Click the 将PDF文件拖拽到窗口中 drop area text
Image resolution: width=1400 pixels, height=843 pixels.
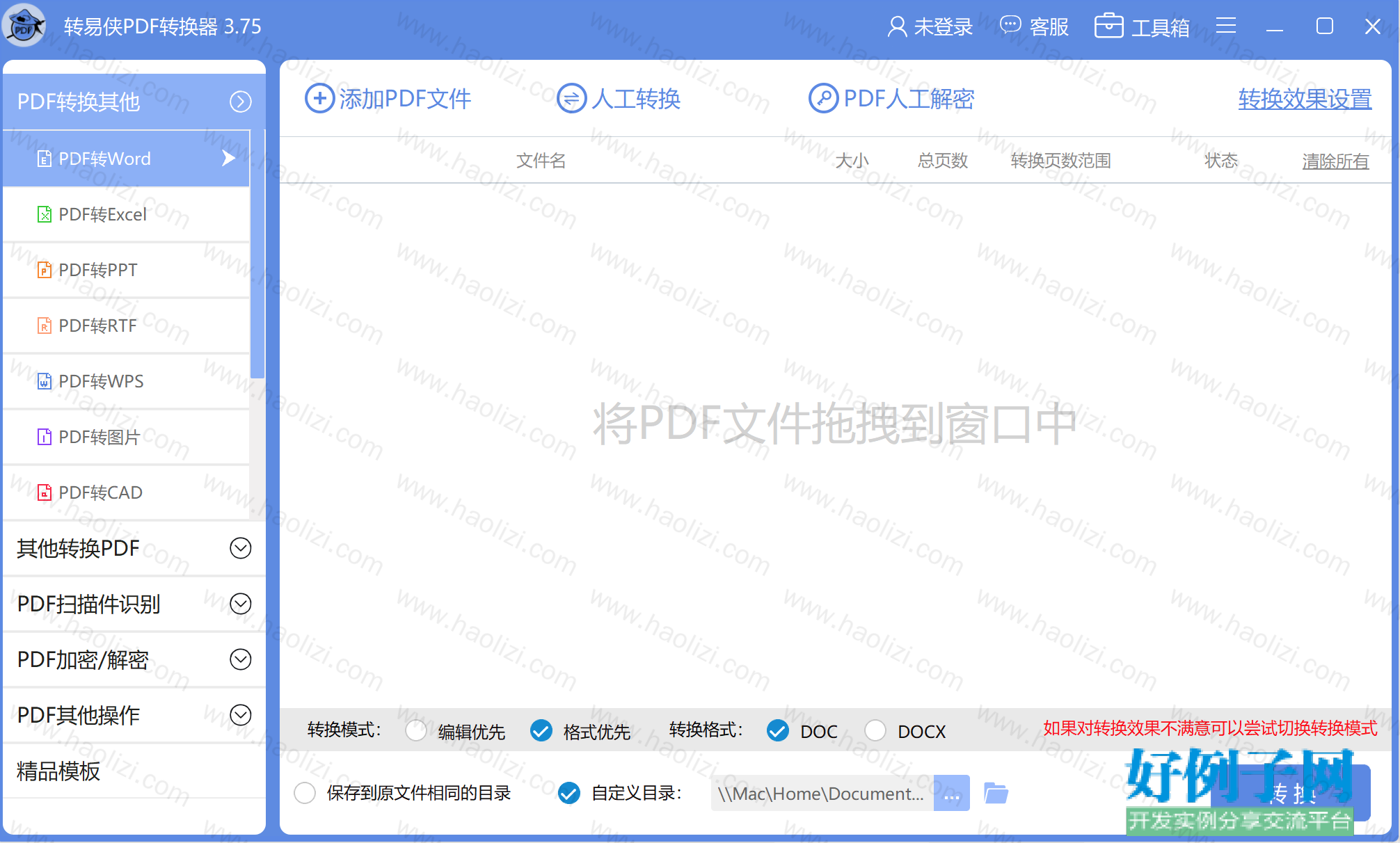(x=834, y=424)
